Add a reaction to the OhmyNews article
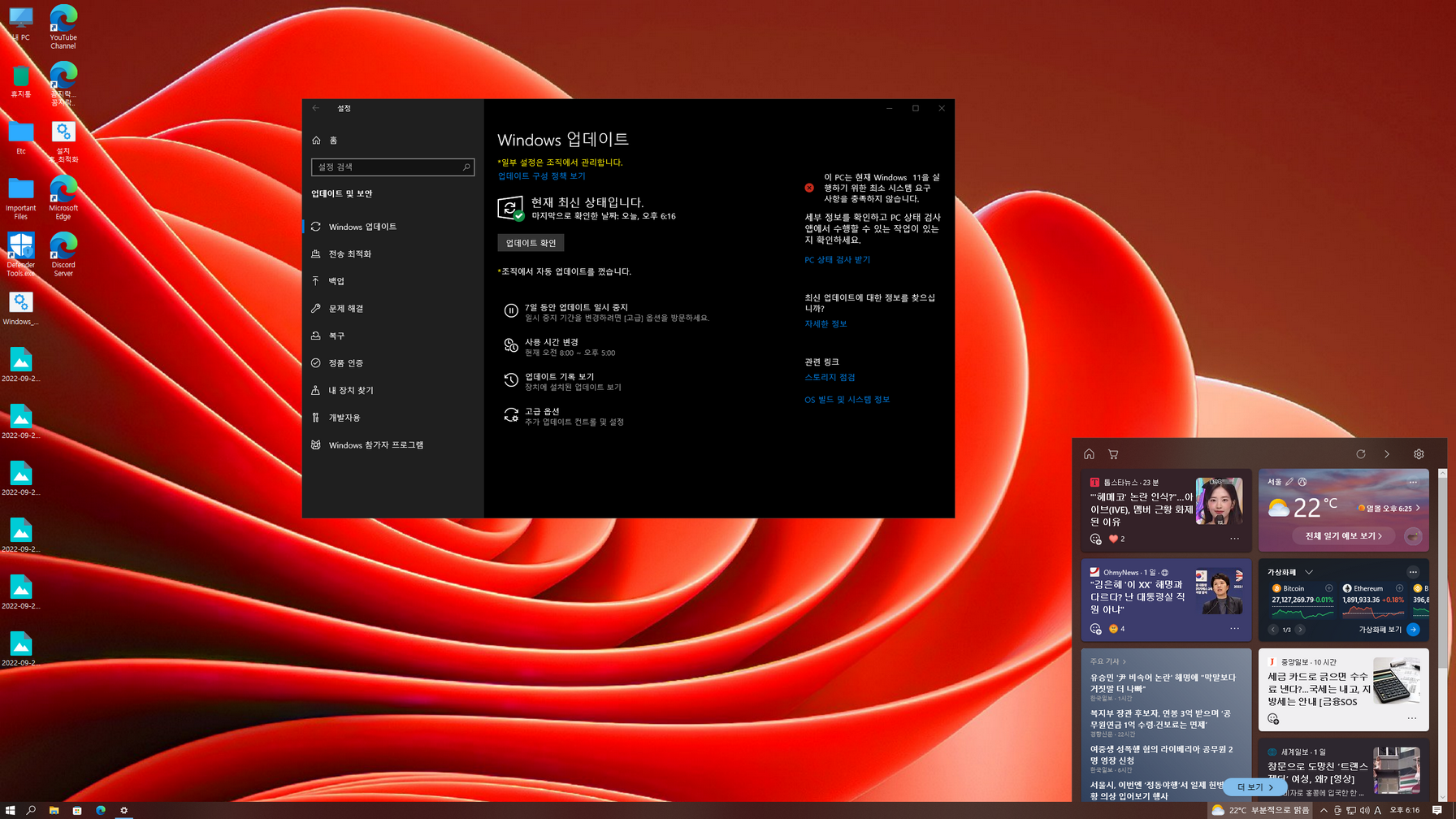Viewport: 1456px width, 819px height. (x=1096, y=629)
